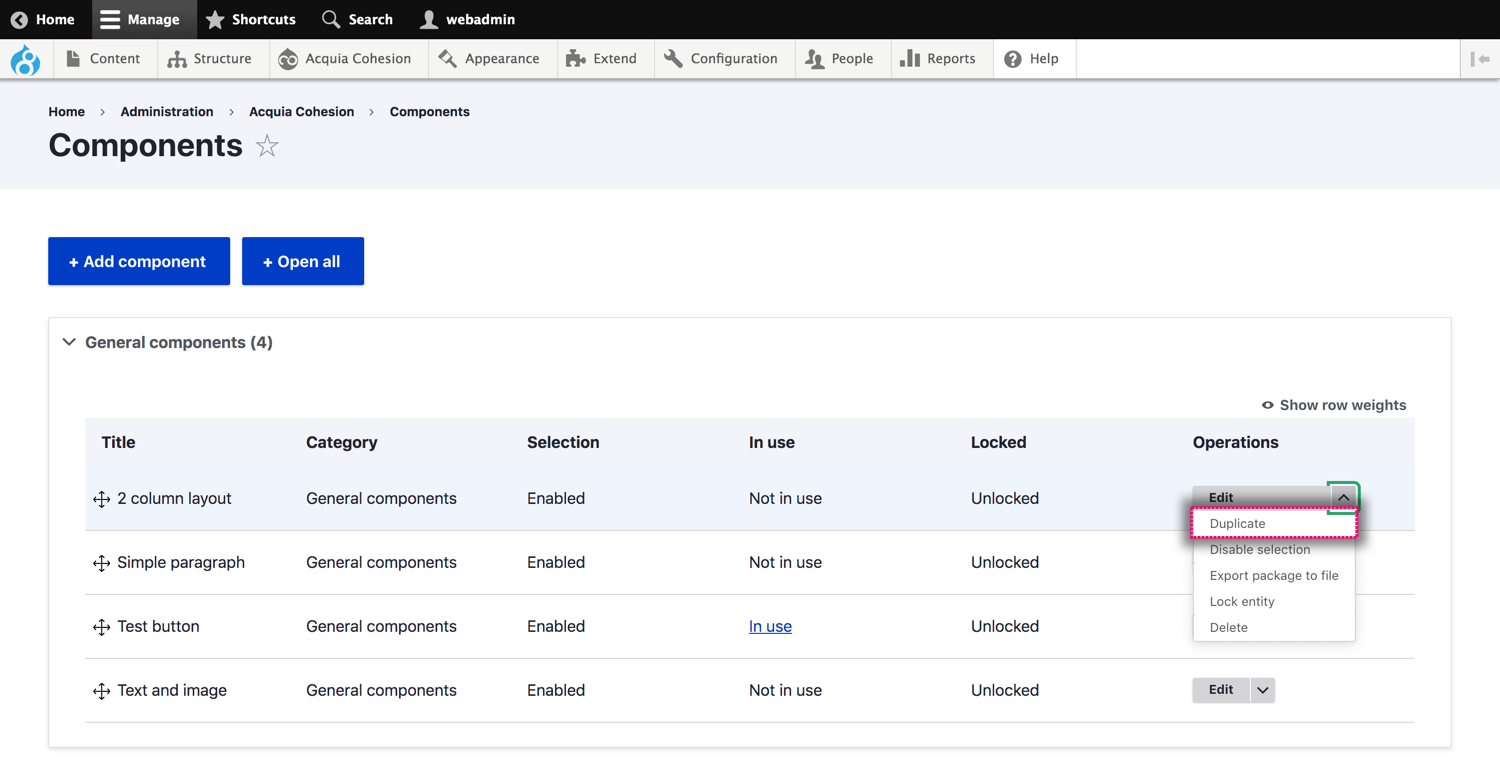1500x763 pixels.
Task: Click the Components breadcrumb text
Action: click(x=430, y=112)
